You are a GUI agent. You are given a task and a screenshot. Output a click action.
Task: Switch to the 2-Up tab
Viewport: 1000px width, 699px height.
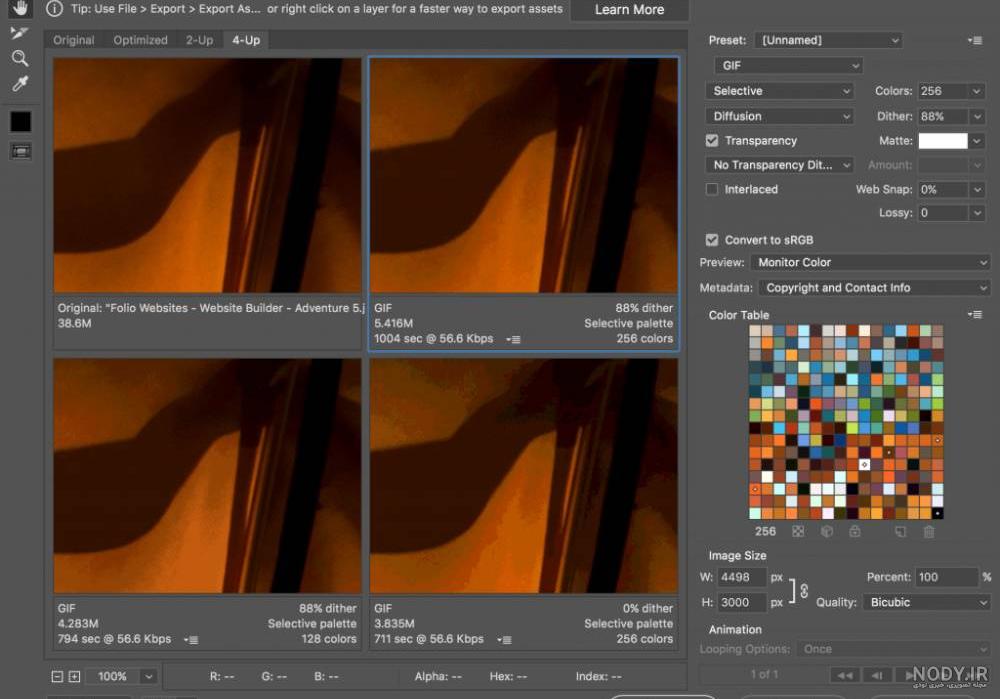coord(199,40)
